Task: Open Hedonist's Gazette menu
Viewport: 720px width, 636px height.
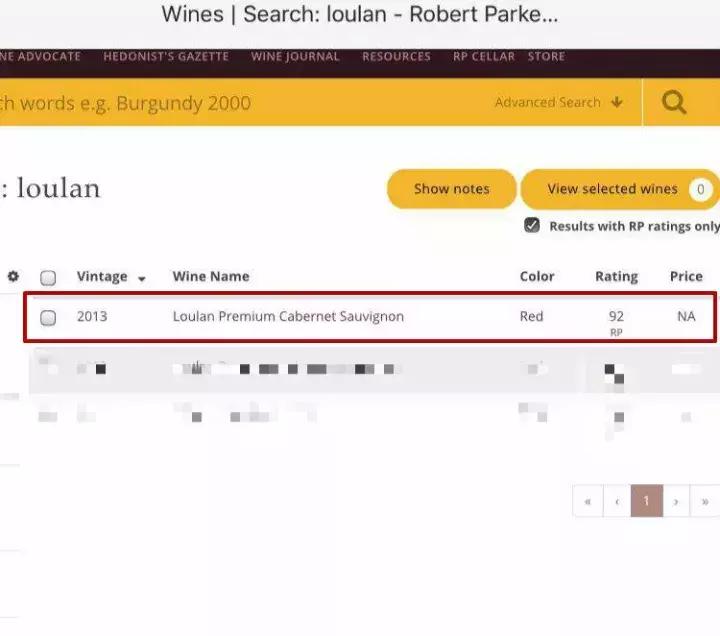Action: tap(166, 56)
